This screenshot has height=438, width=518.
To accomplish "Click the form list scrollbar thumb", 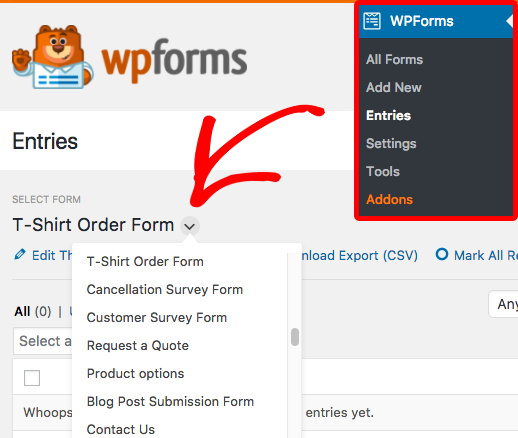I will [x=295, y=337].
